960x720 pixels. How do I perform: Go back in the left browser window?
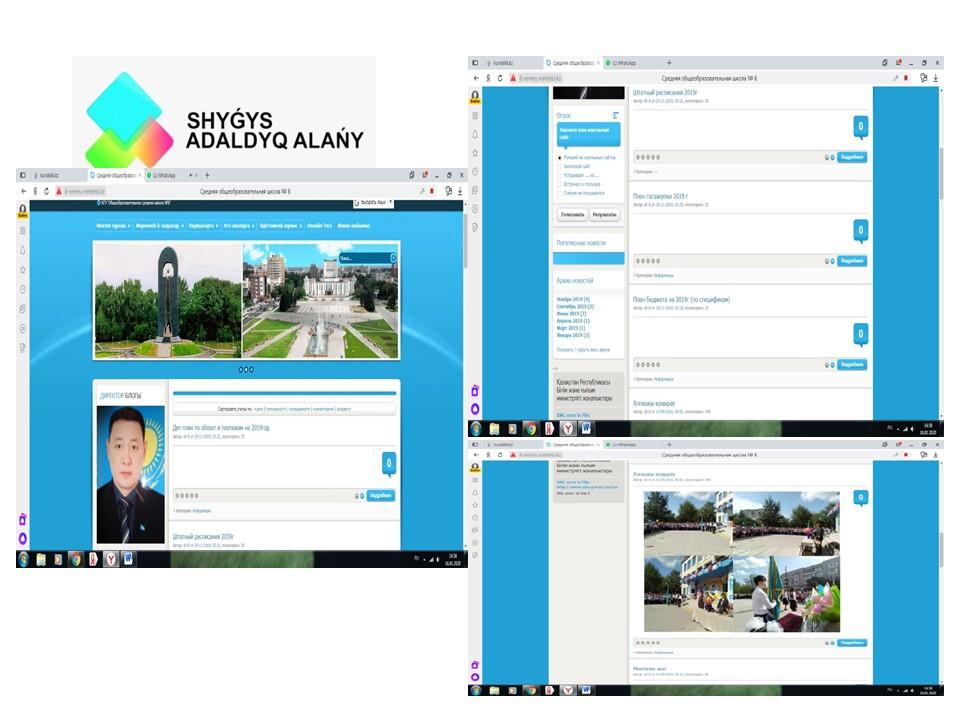[24, 191]
